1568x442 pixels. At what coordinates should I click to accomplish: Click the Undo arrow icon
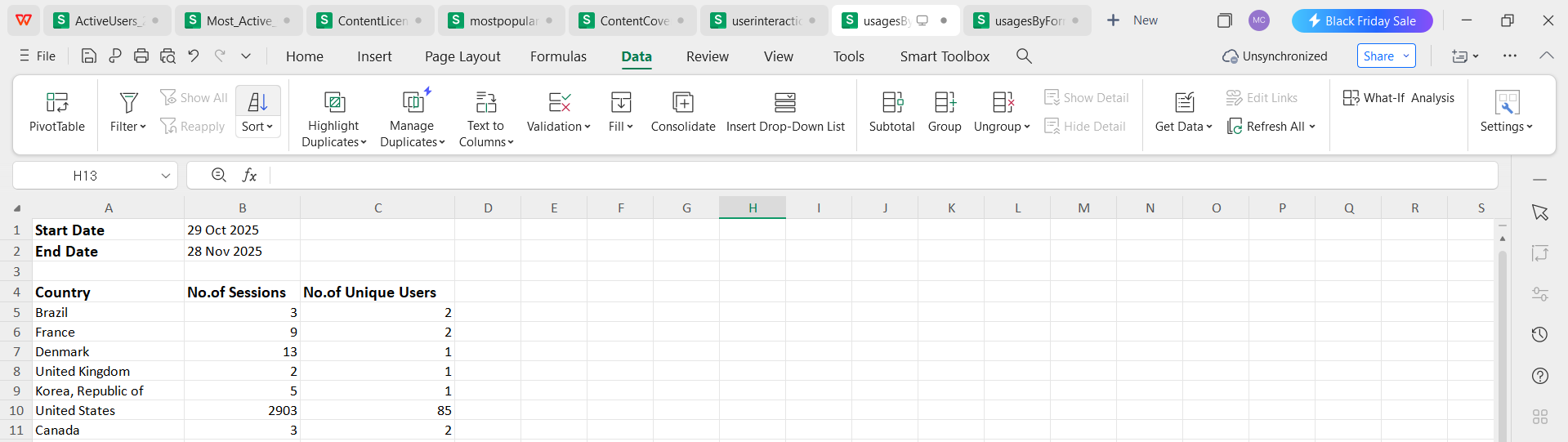tap(194, 56)
